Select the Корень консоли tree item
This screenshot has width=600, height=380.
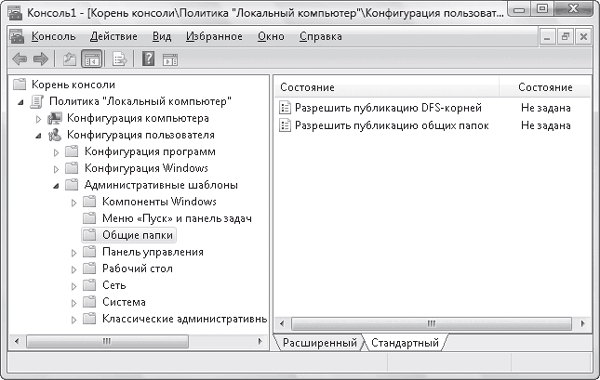pyautogui.click(x=73, y=84)
